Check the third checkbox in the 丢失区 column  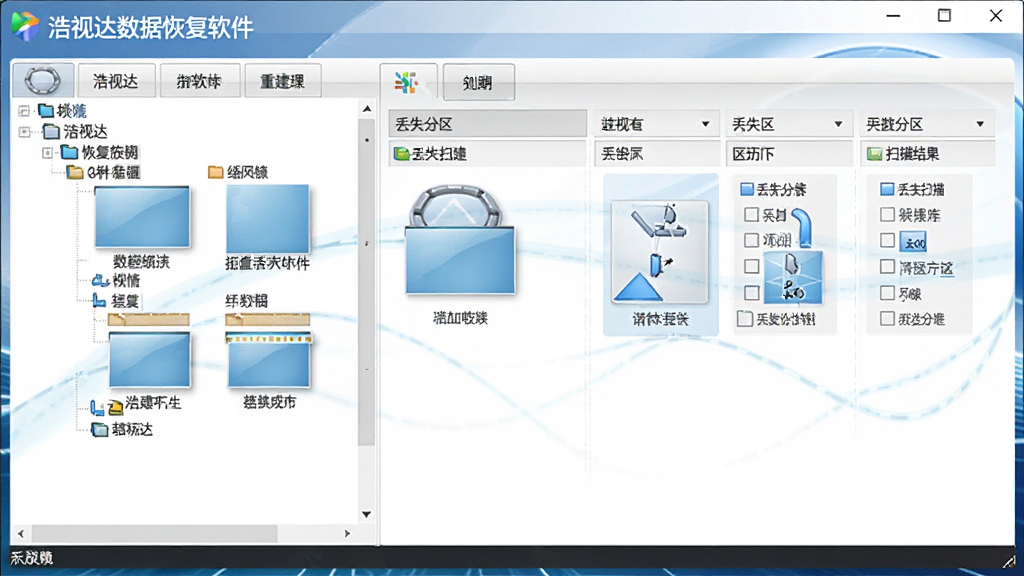[x=752, y=240]
